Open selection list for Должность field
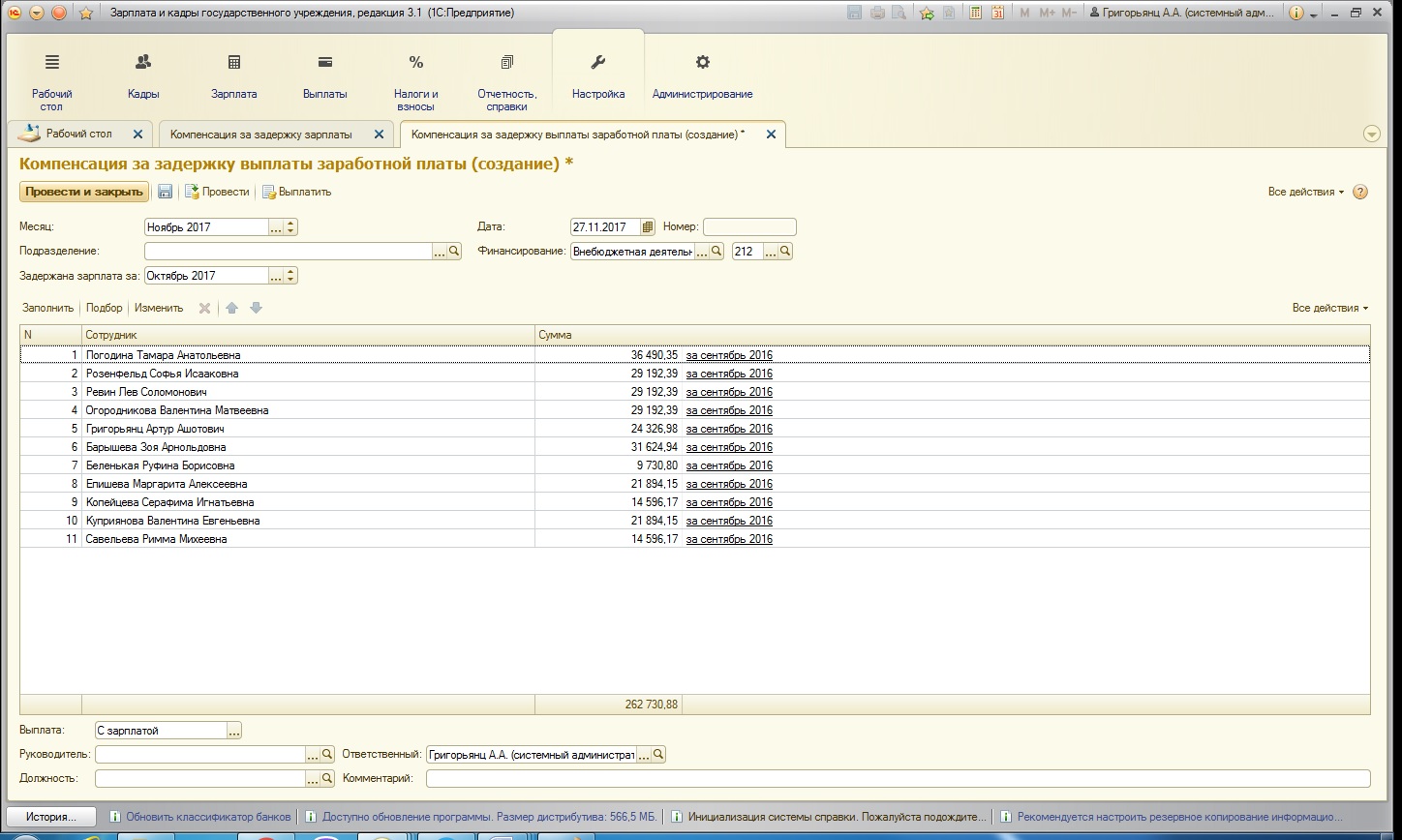 click(313, 778)
